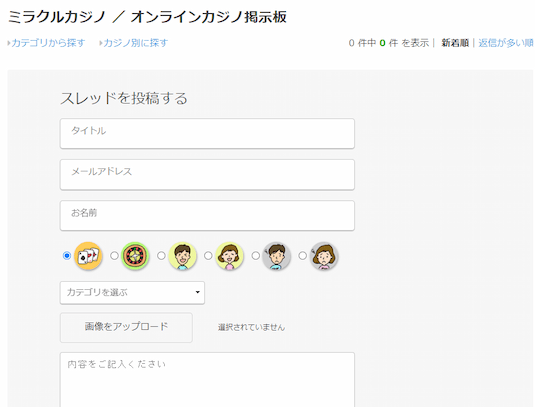This screenshot has height=407, width=535.
Task: Toggle radio button for playing cards avatar
Action: coord(67,256)
